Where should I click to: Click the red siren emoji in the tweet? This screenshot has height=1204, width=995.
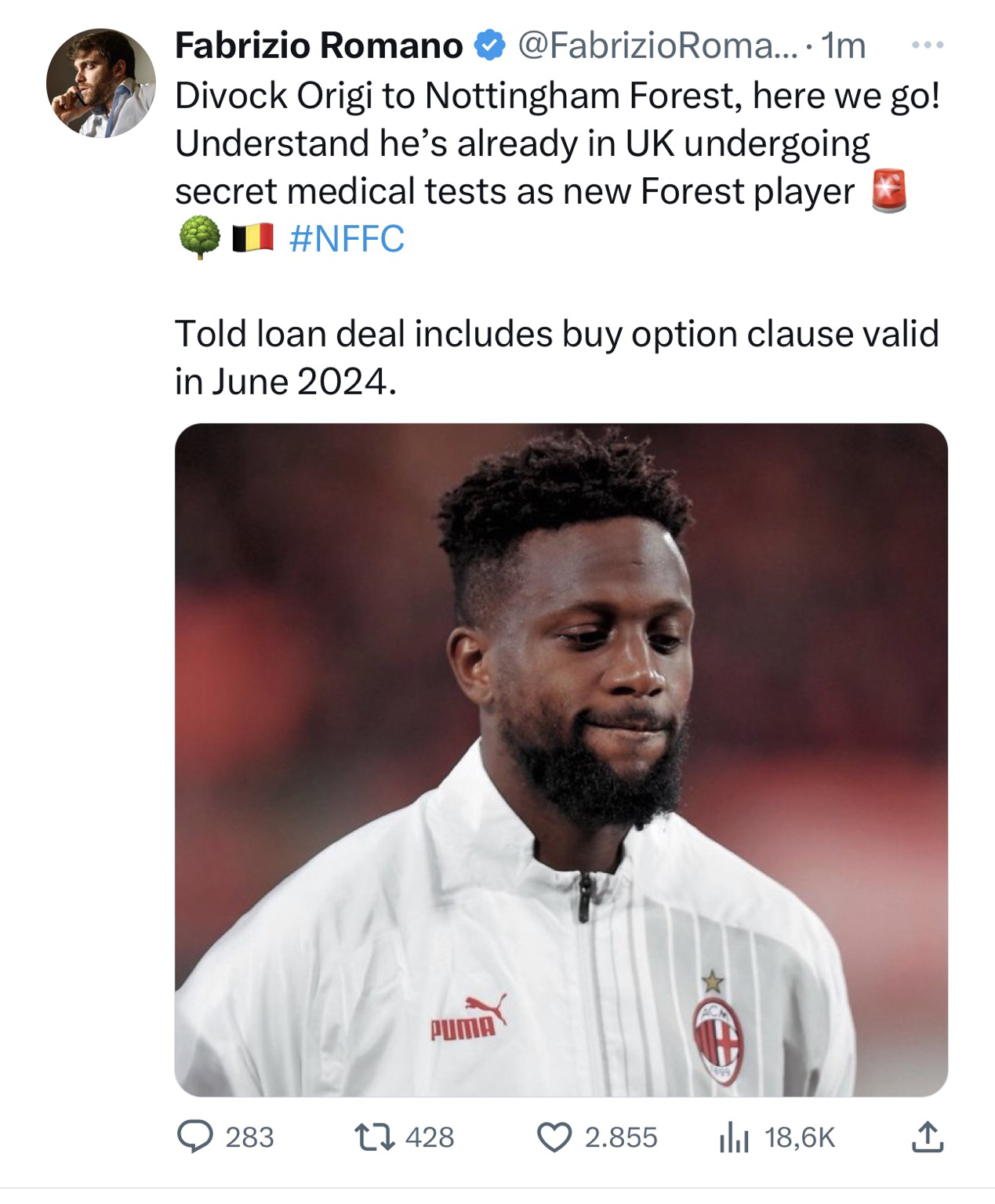pyautogui.click(x=889, y=191)
